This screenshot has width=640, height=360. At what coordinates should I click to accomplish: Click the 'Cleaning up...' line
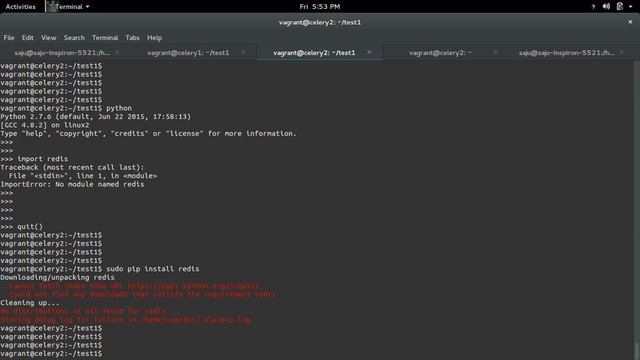tap(30, 303)
